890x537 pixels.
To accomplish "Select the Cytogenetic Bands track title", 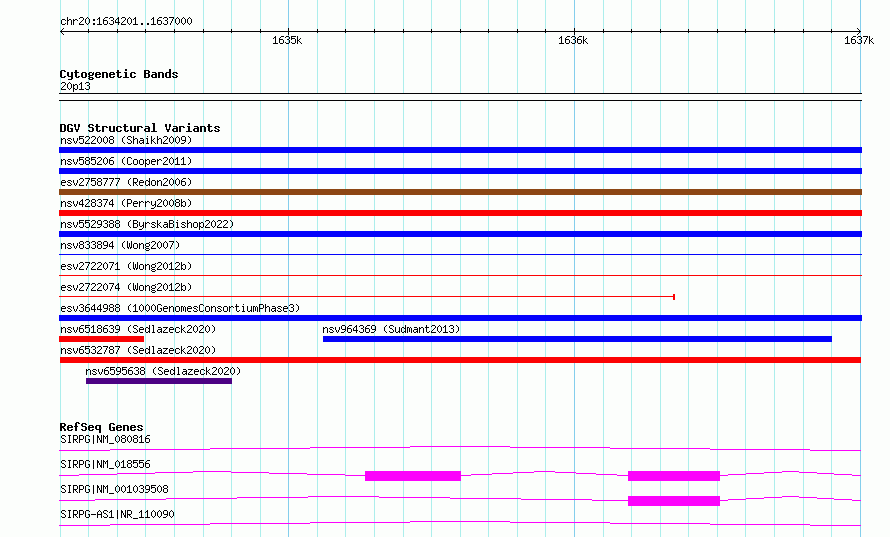I will pos(119,74).
